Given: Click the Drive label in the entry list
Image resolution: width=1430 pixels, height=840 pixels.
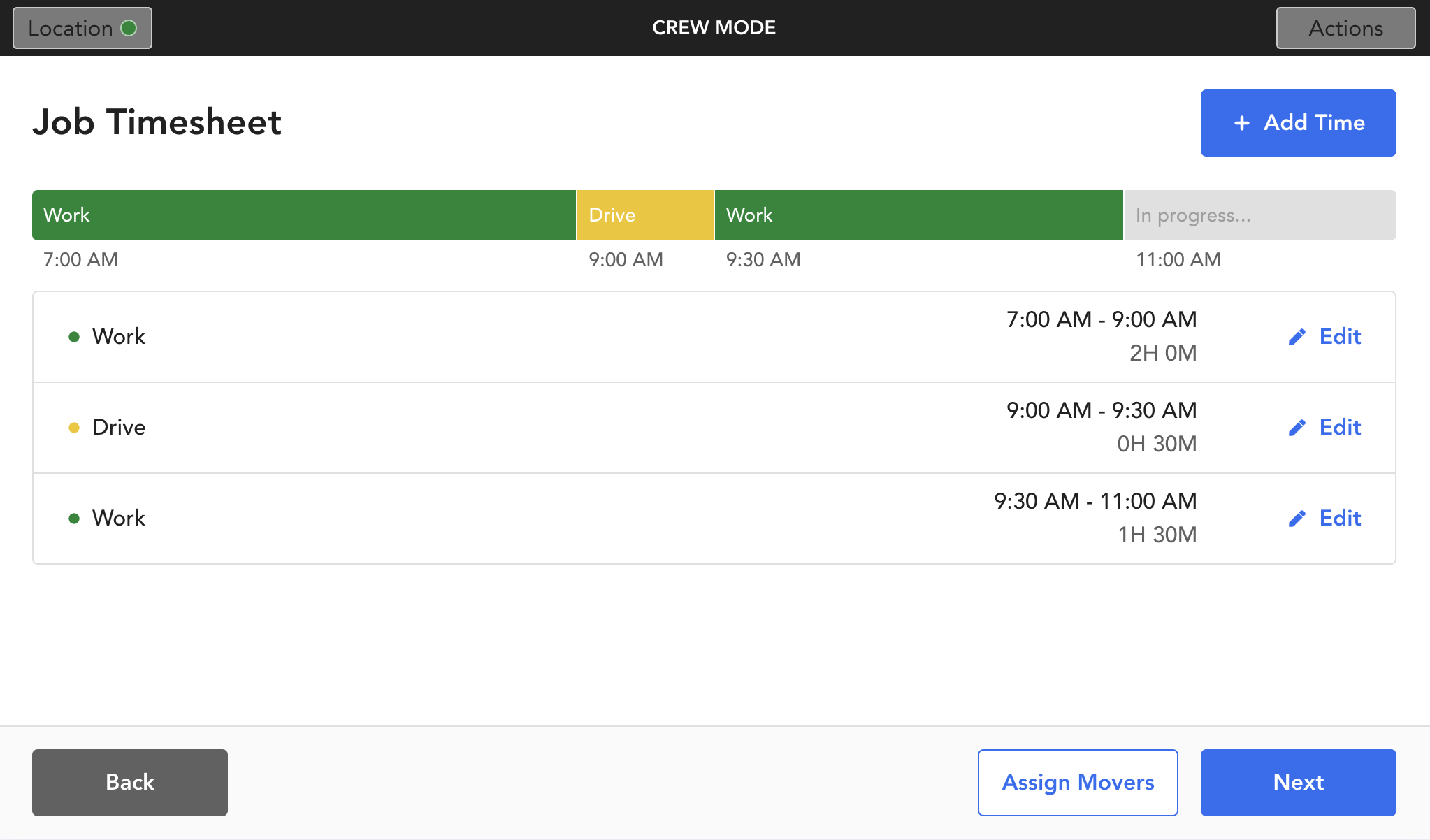Looking at the screenshot, I should [119, 427].
